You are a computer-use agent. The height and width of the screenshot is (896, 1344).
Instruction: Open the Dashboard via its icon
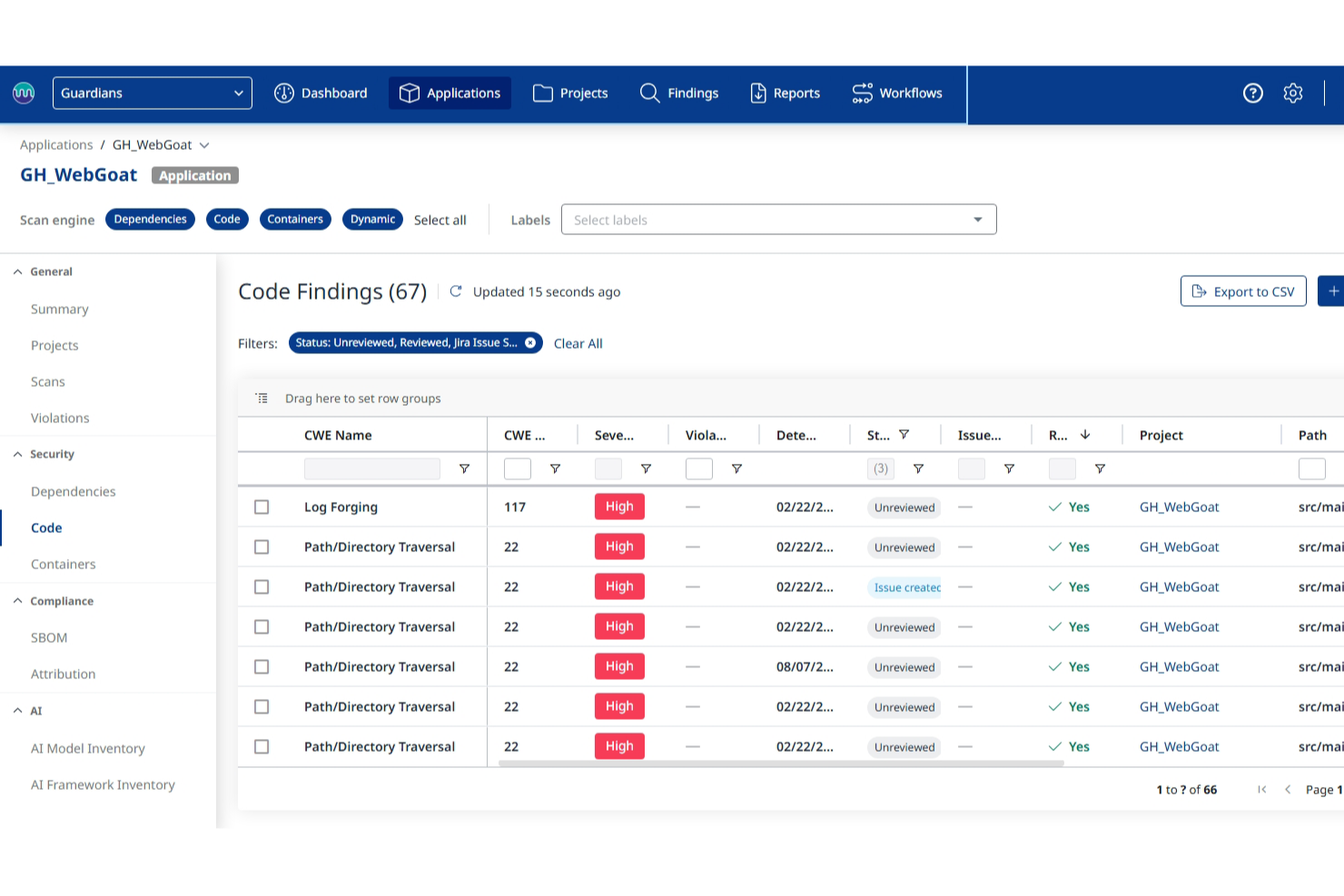284,93
